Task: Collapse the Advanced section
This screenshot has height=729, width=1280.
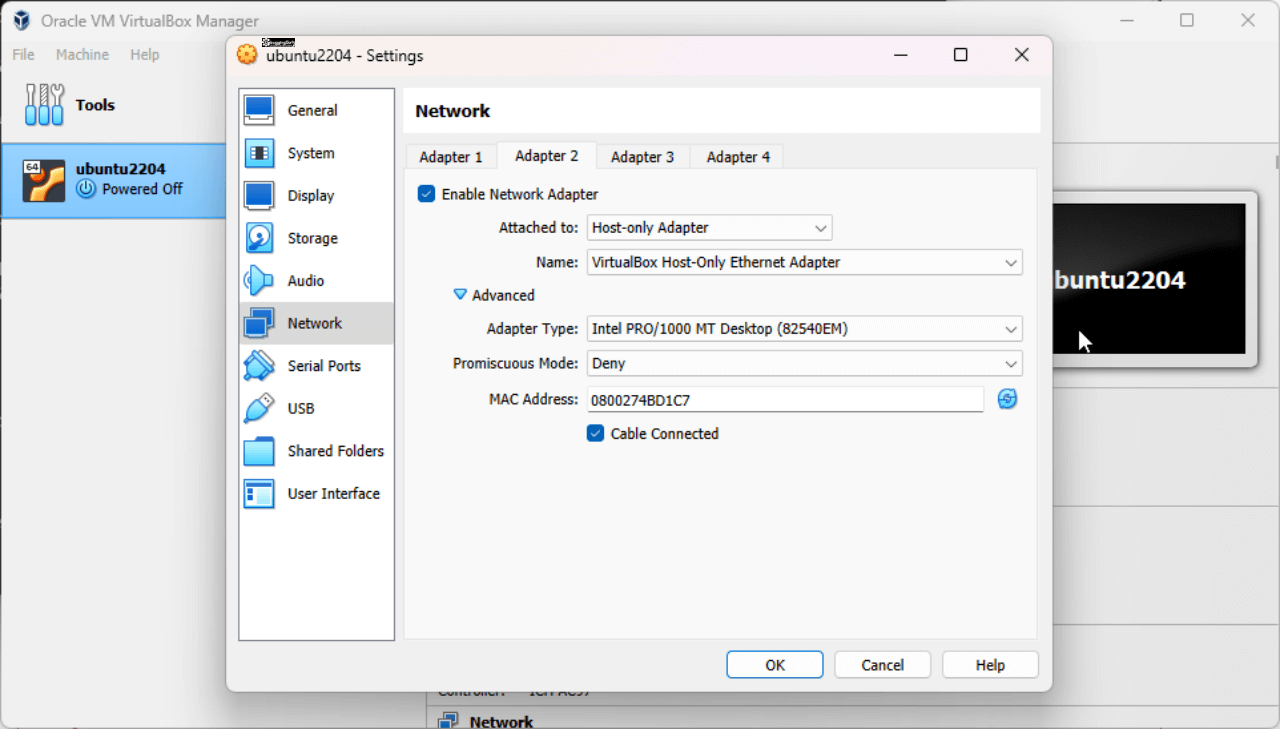Action: point(461,295)
